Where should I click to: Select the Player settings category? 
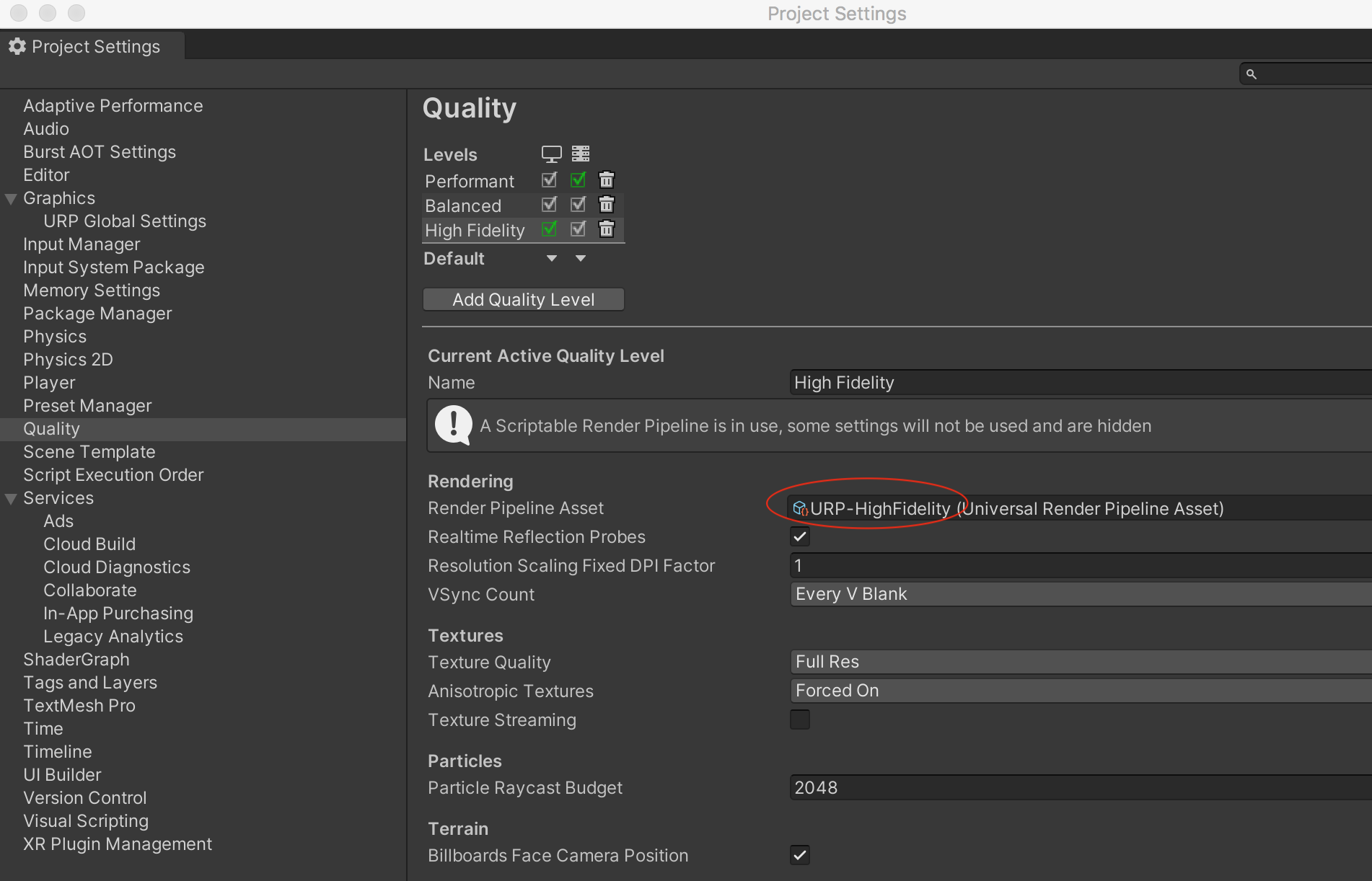[49, 383]
